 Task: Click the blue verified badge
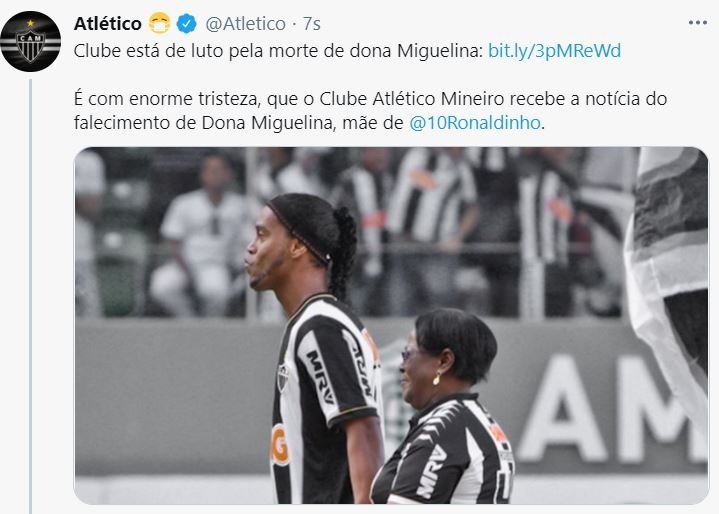pyautogui.click(x=187, y=23)
